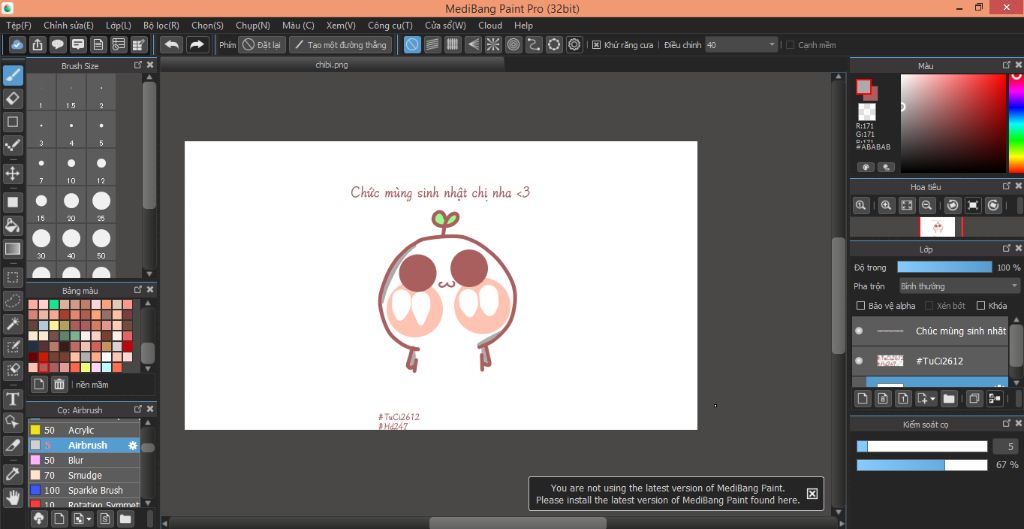Undock the Lớp panel
Viewport: 1024px width, 529px height.
[x=1006, y=249]
